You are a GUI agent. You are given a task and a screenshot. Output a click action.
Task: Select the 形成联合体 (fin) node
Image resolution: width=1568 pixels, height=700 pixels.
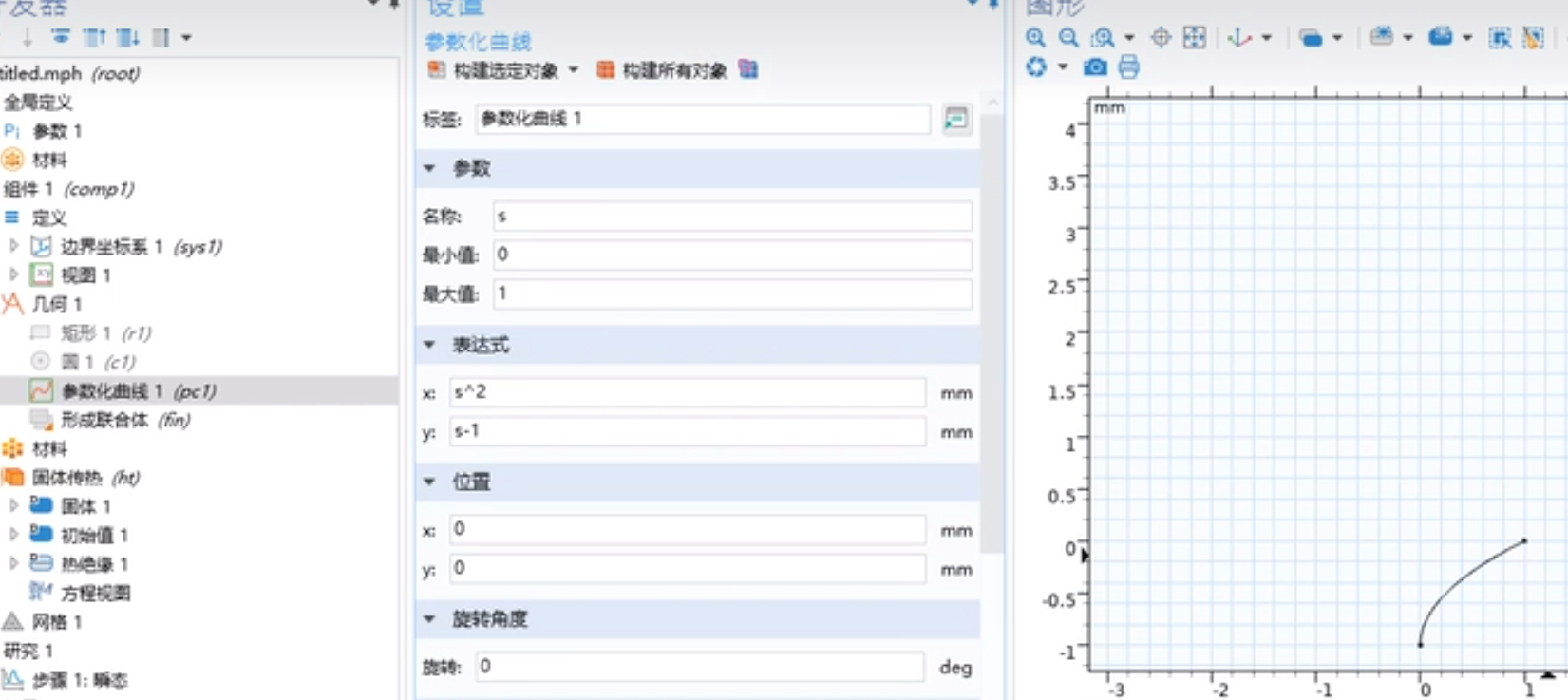[125, 420]
